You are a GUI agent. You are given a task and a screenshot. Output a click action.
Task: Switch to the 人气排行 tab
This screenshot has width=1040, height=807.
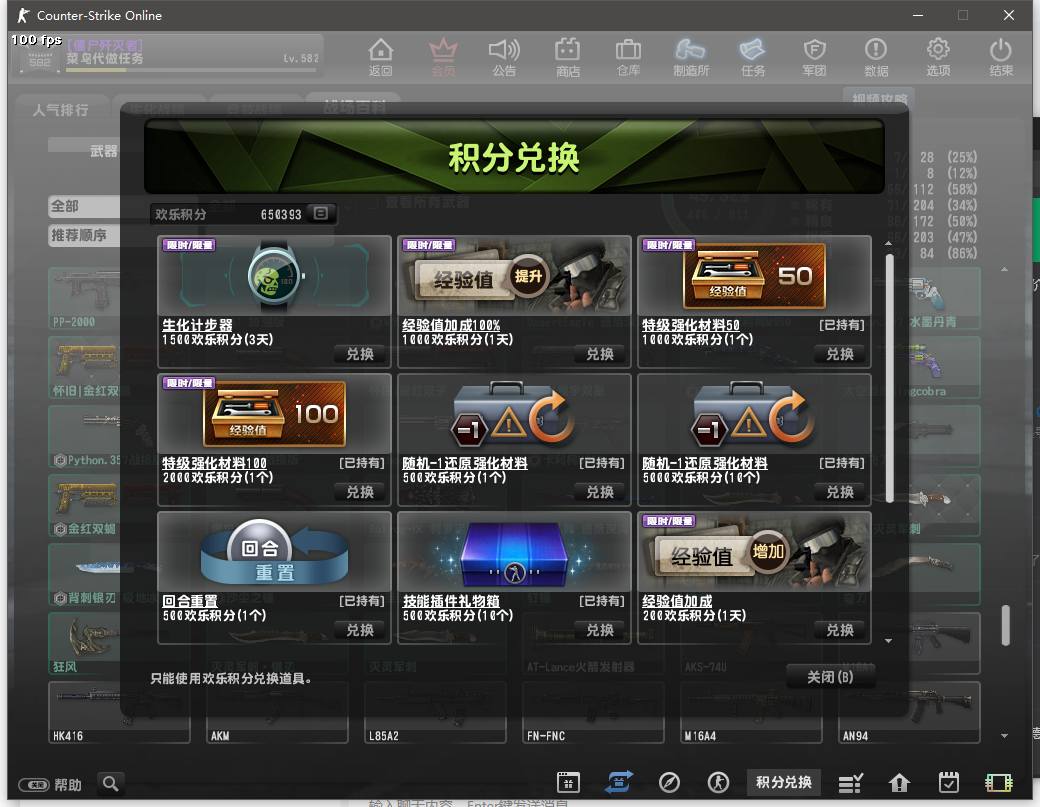[x=61, y=110]
